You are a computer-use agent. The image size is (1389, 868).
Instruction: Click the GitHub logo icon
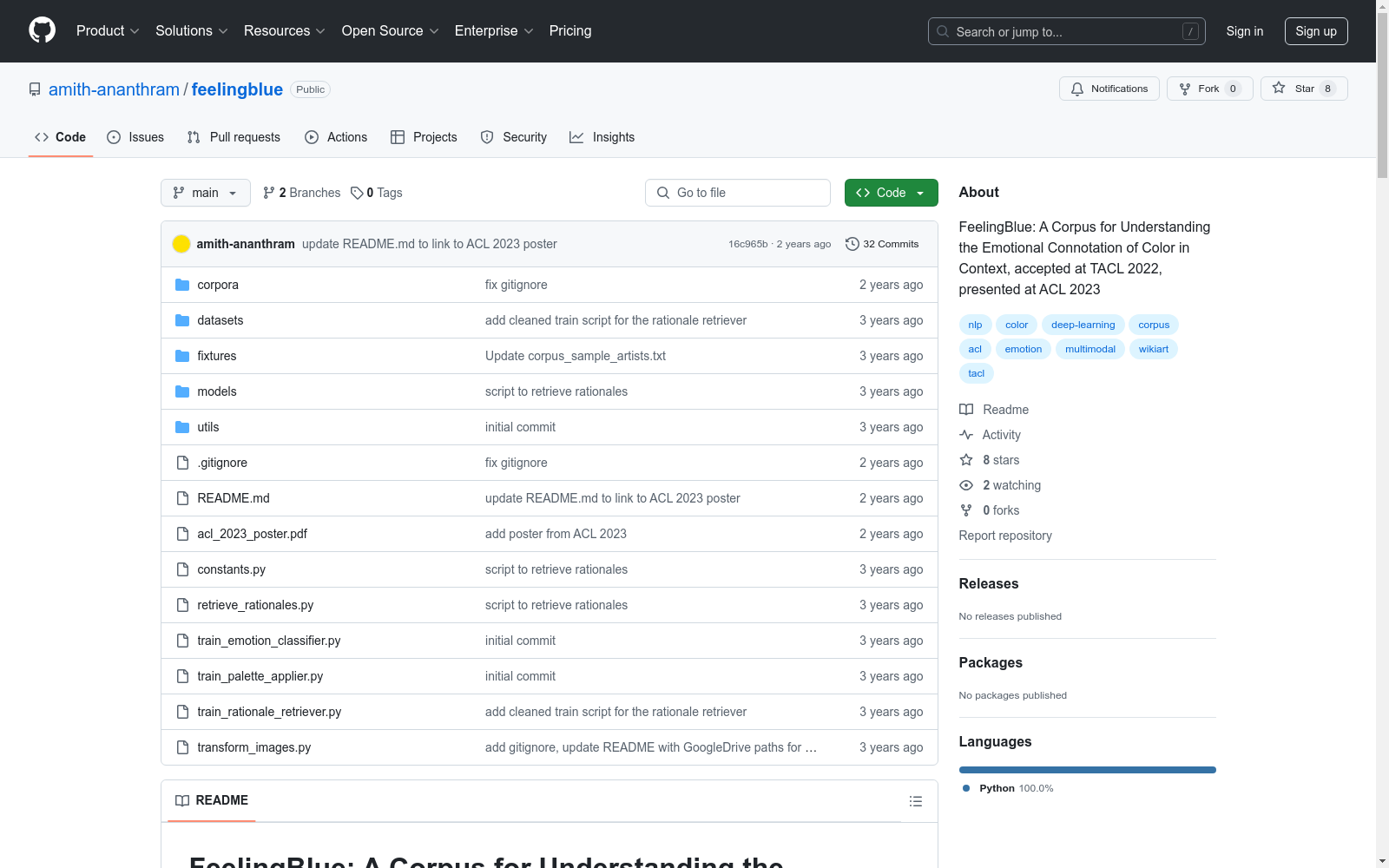coord(42,30)
